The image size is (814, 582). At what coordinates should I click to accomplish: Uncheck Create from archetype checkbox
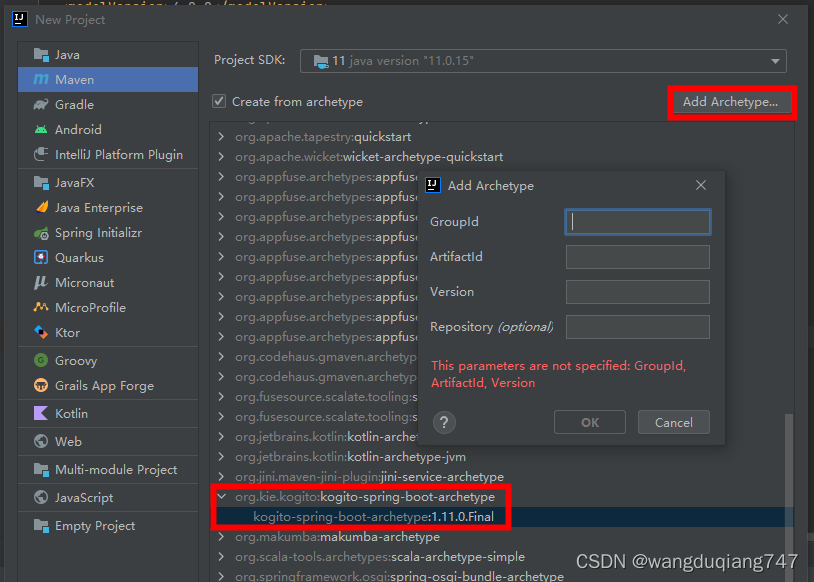pos(219,101)
